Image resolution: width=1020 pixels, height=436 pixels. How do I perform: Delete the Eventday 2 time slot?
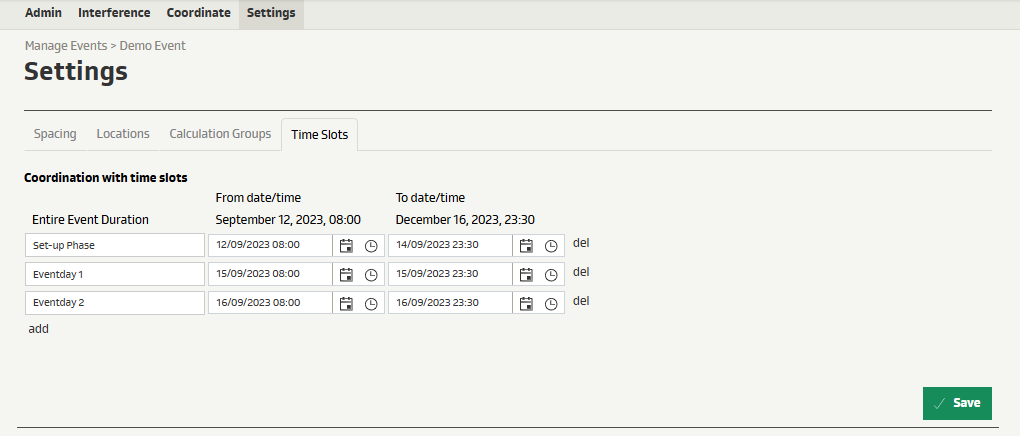581,300
